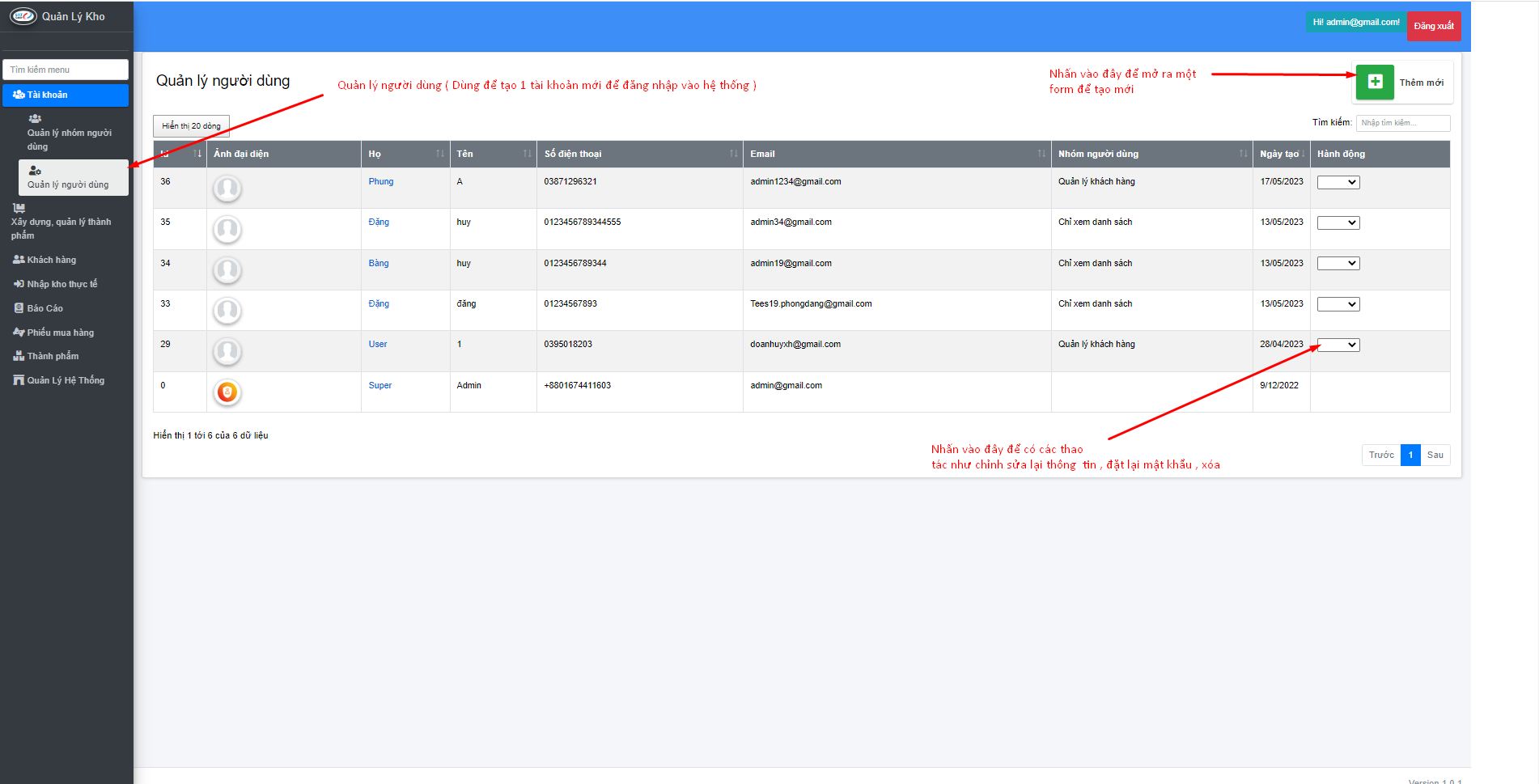This screenshot has height=784, width=1539.
Task: Sort table by Tên column header
Action: pyautogui.click(x=494, y=154)
